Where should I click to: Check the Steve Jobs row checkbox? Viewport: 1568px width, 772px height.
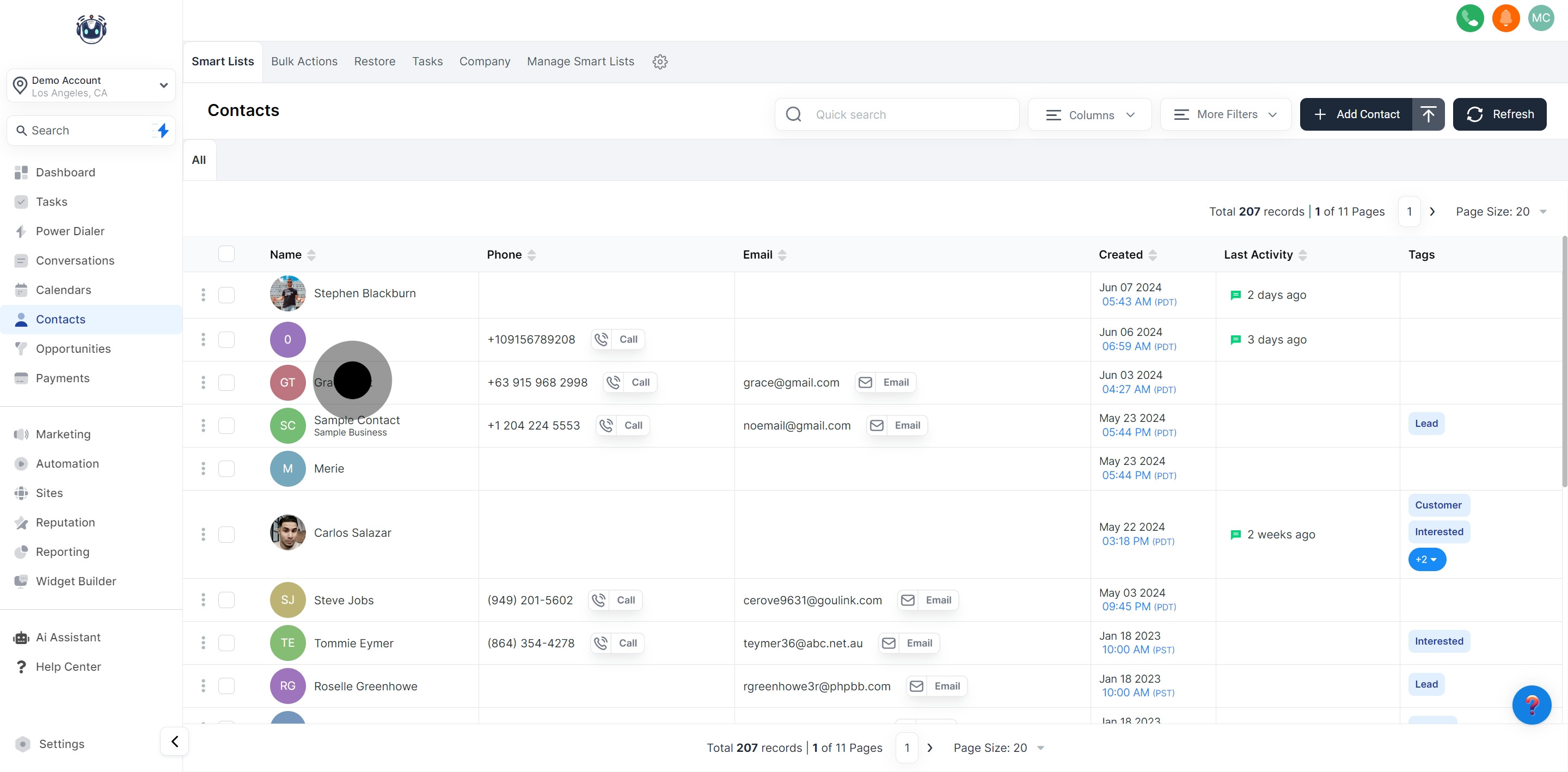226,600
